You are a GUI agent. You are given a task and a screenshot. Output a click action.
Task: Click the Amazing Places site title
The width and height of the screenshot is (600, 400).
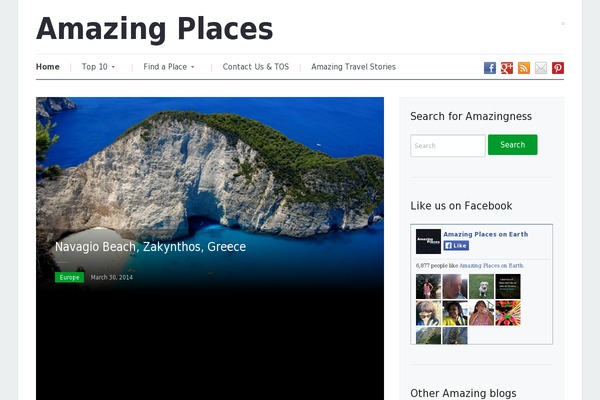click(154, 29)
